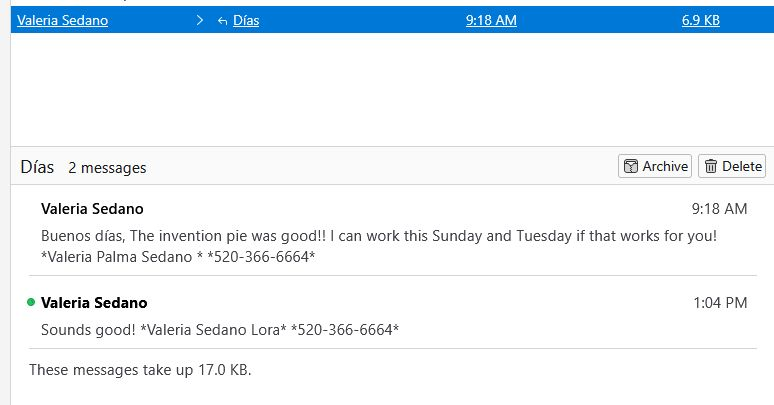Click the 1:04 PM timestamp of the second message
Image resolution: width=774 pixels, height=405 pixels.
720,302
